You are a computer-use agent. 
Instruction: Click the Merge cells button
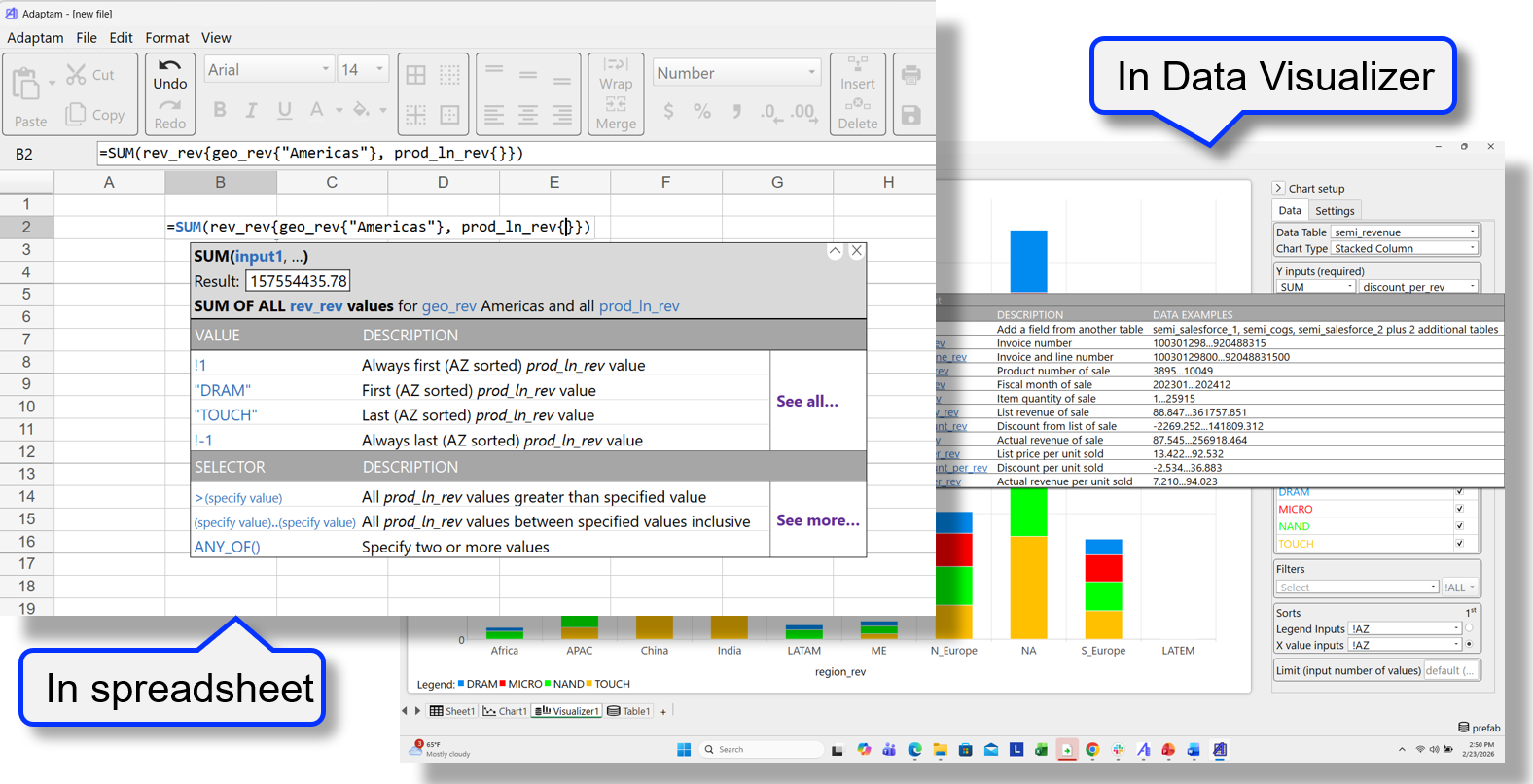coord(616,113)
